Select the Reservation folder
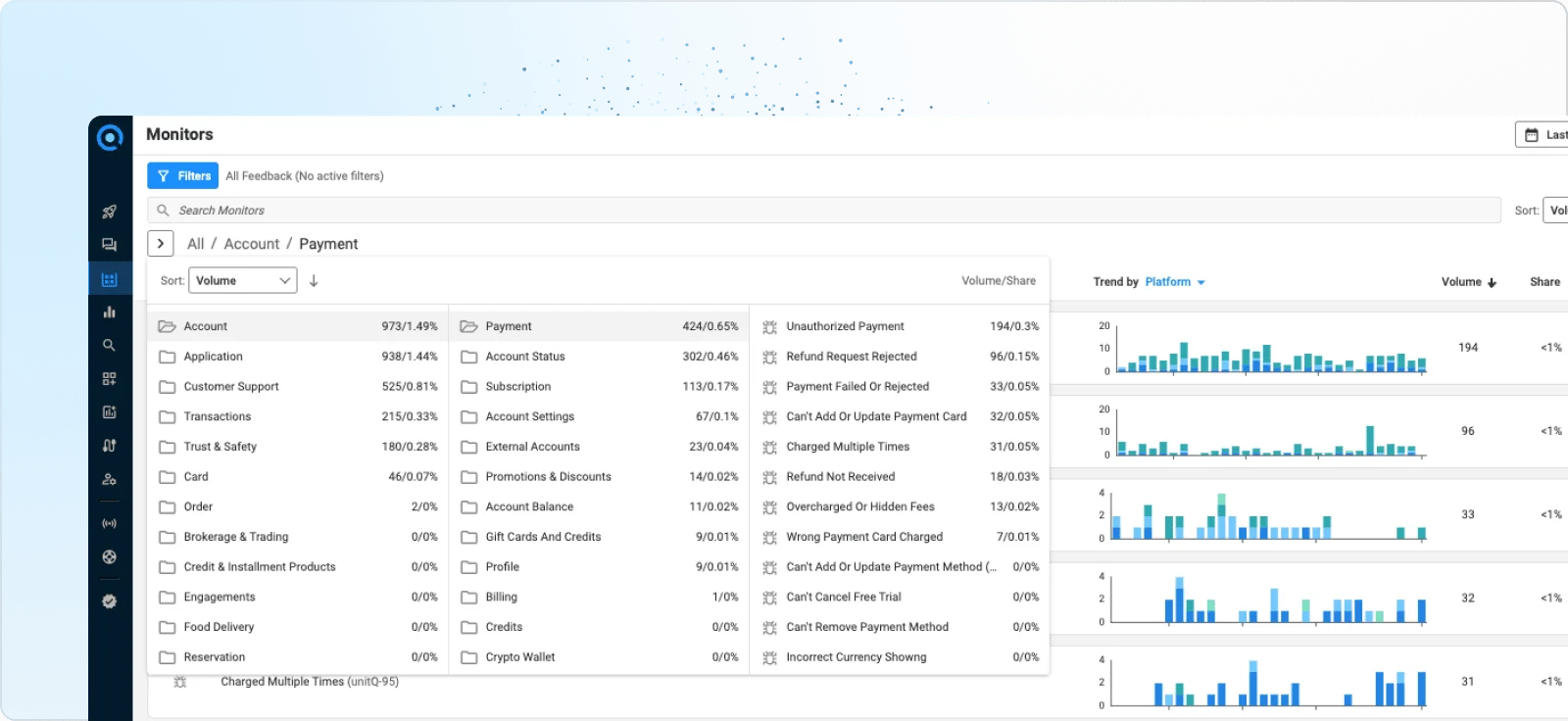1568x721 pixels. [x=298, y=657]
